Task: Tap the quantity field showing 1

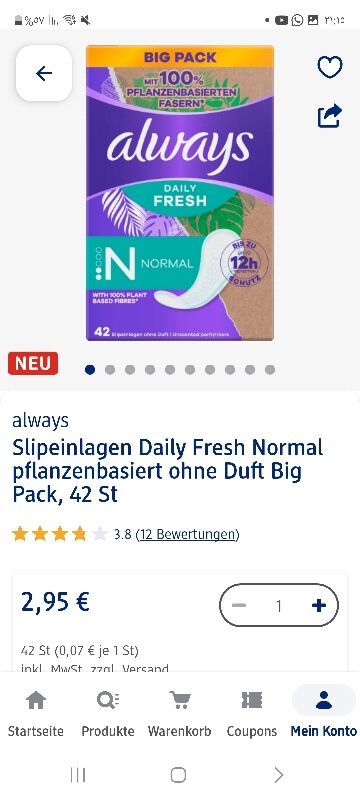Action: [x=278, y=606]
